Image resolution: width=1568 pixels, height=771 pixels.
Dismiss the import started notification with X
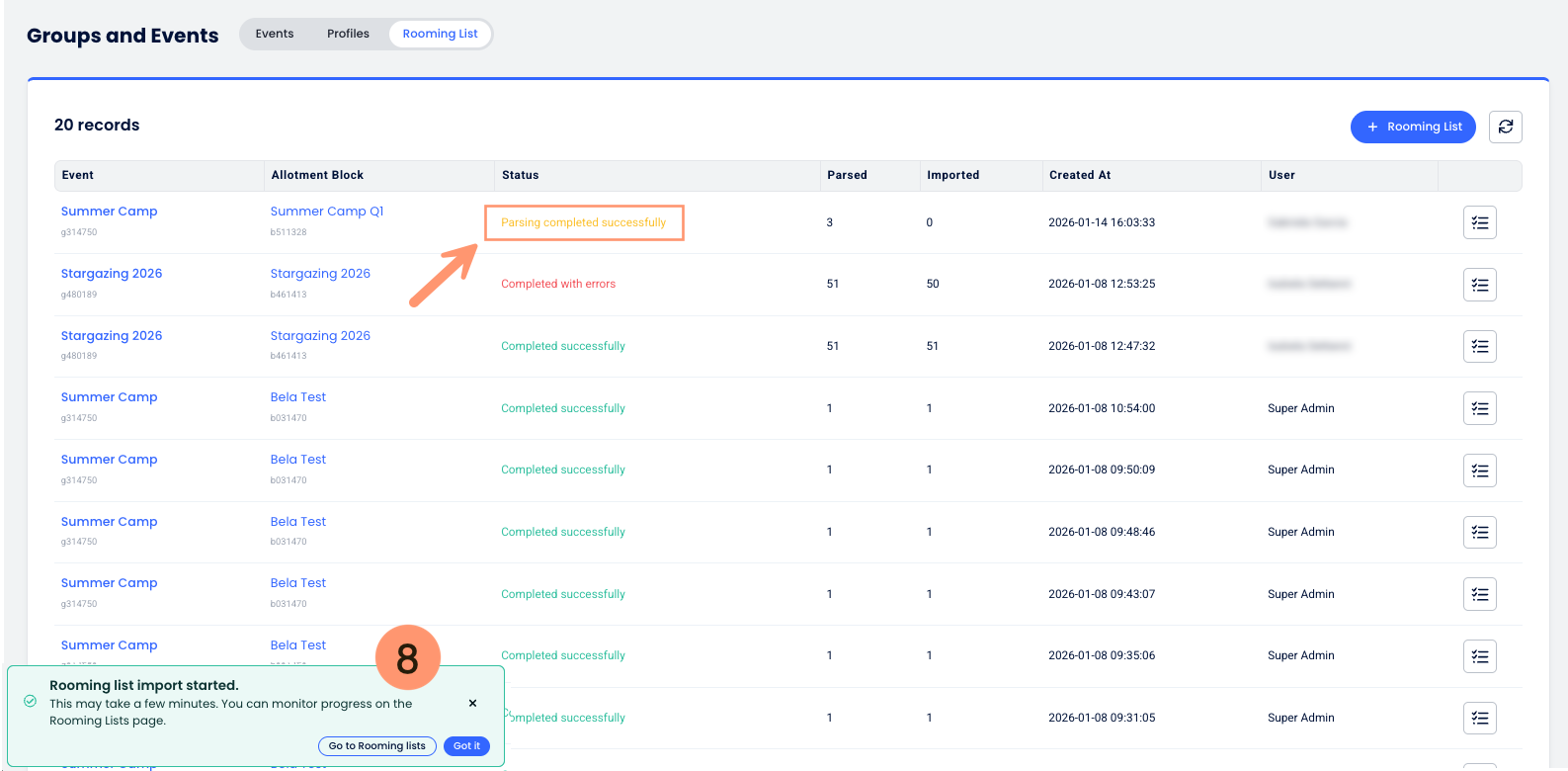472,703
